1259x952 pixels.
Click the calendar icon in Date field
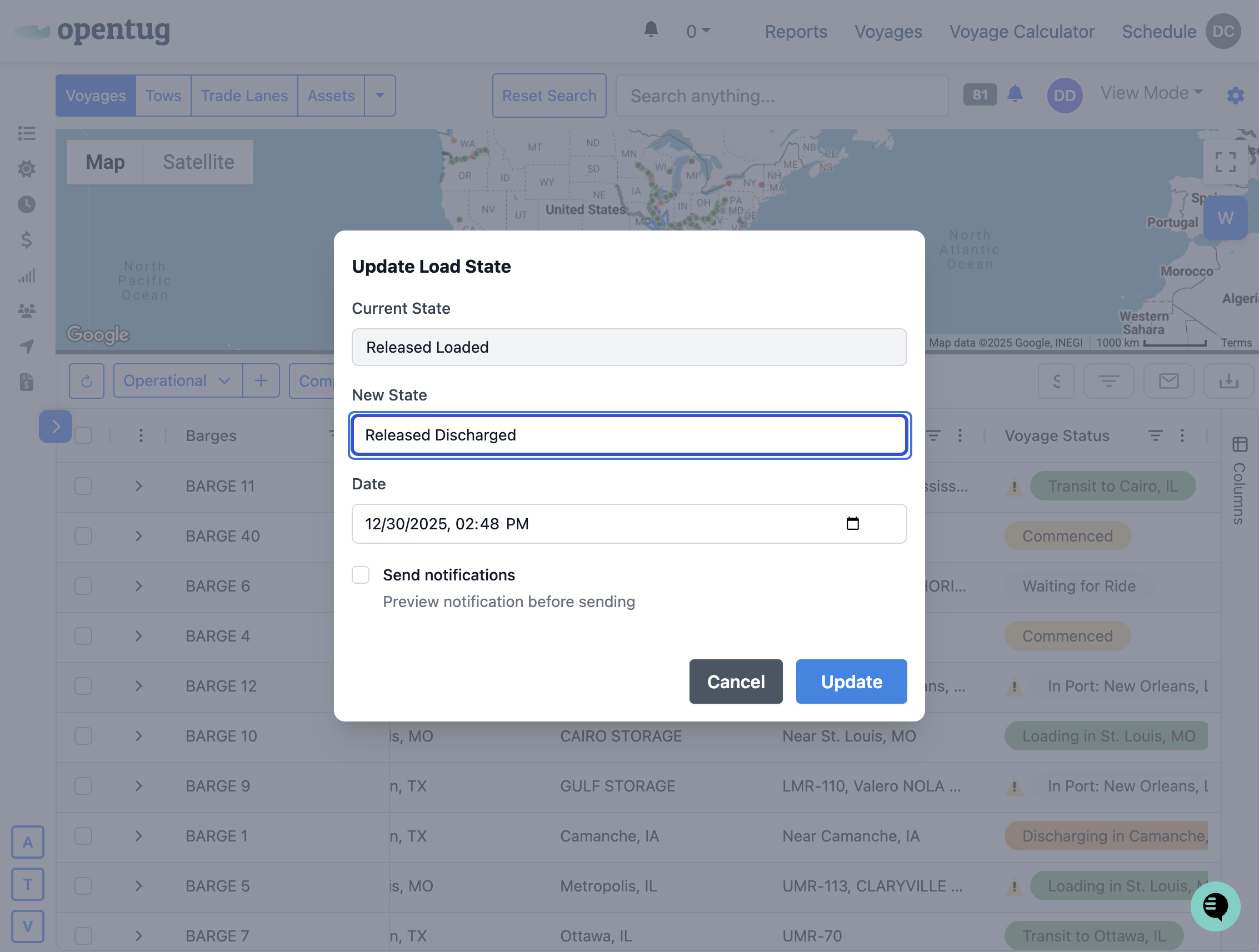852,524
